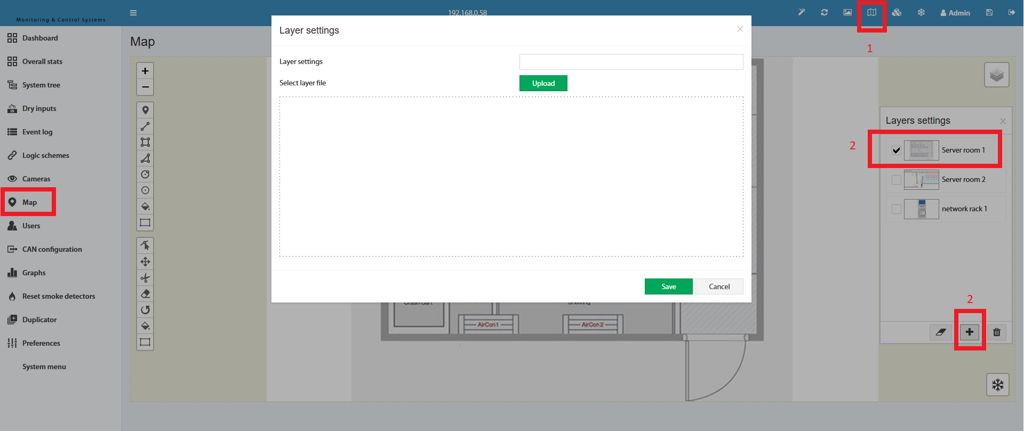Screen dimensions: 1024x431
Task: Add a new layer with plus icon
Action: point(969,332)
